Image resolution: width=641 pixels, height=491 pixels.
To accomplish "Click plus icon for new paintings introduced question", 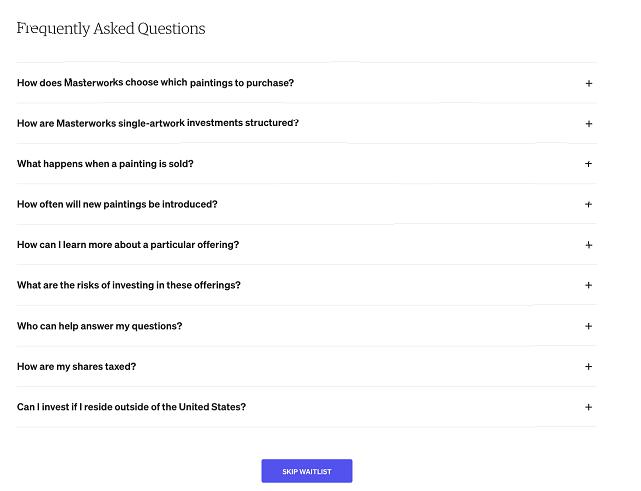I will pyautogui.click(x=589, y=204).
